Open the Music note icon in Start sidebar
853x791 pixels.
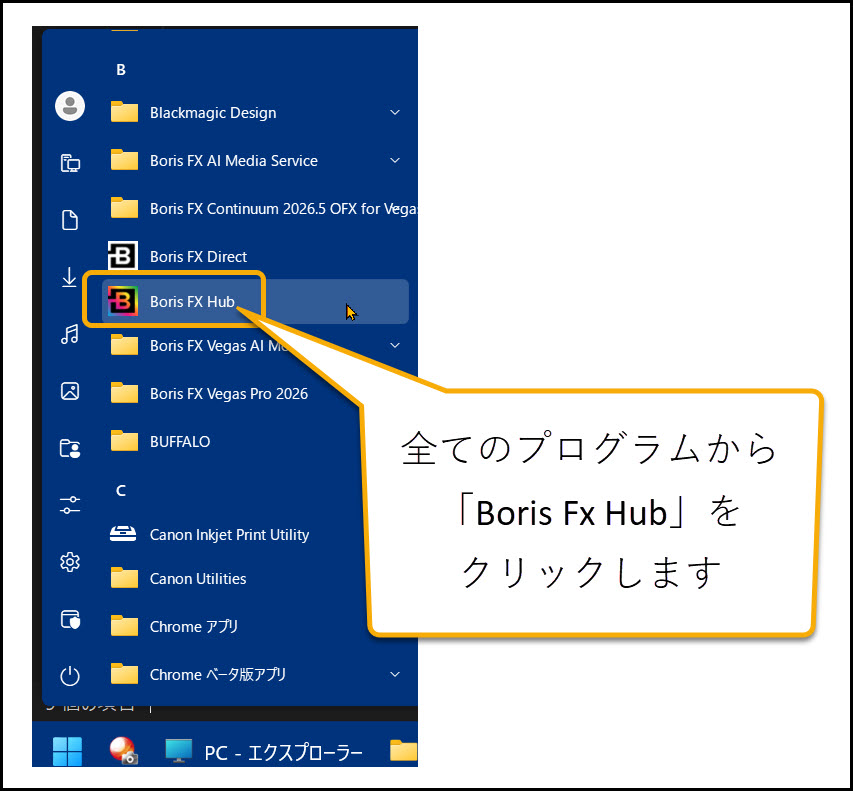tap(70, 334)
